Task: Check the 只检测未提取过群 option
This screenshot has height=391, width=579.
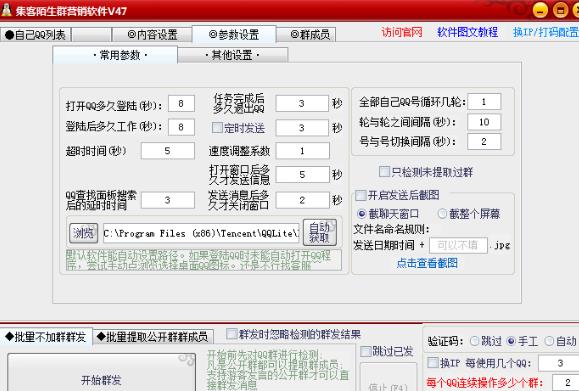Action: [384, 171]
